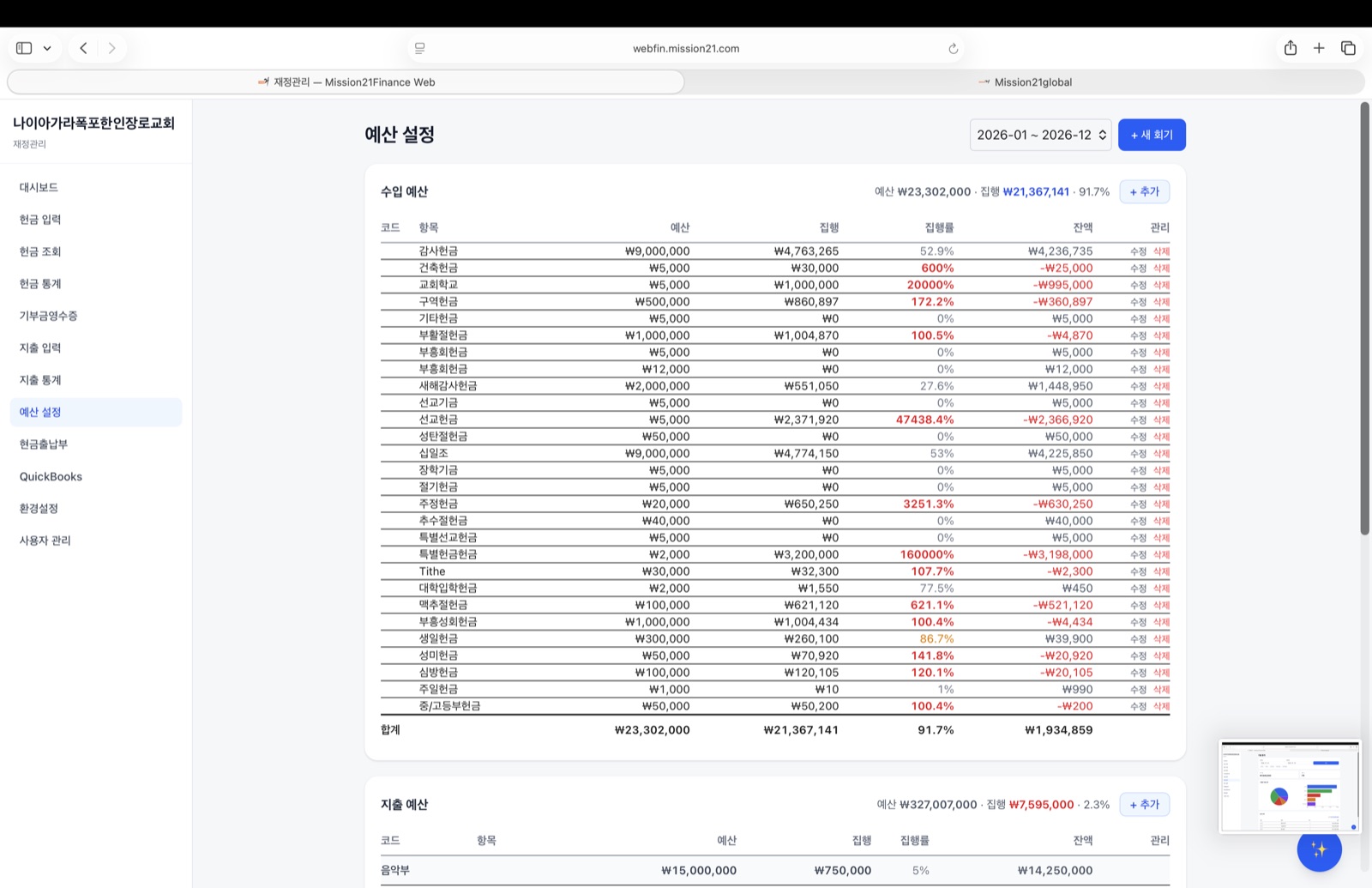Screen dimensions: 1372x888
Task: Click the 나이아가라폭포한인장로교회 sidebar title
Action: (x=93, y=123)
